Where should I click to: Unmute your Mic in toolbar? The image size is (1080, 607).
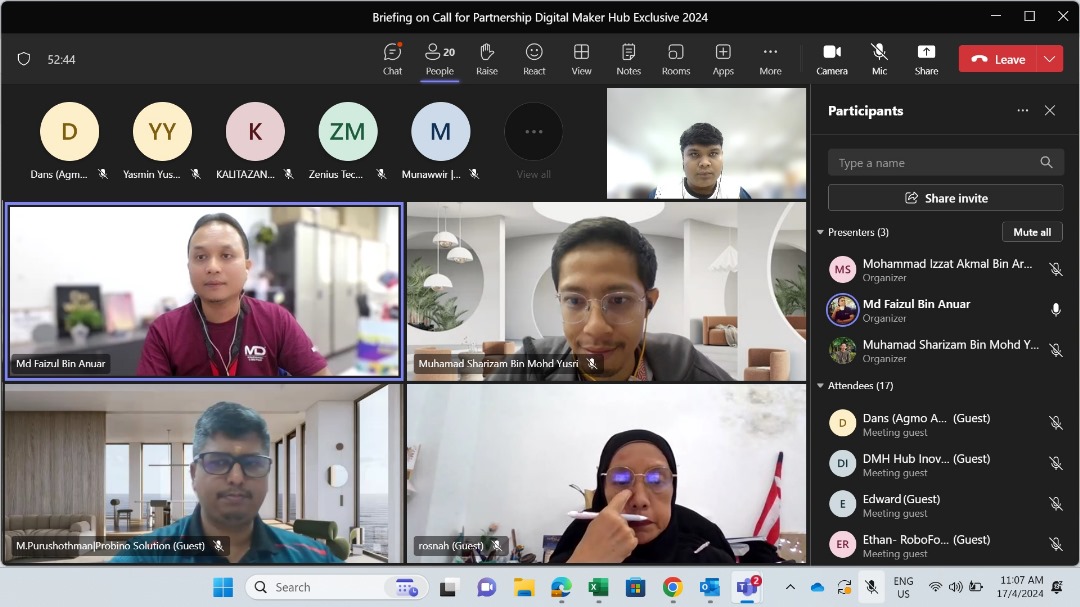(879, 58)
